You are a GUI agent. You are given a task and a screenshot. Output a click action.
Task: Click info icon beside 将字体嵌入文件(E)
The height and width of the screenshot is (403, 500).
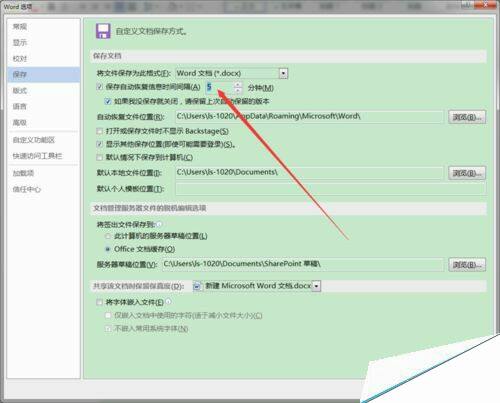click(x=168, y=302)
